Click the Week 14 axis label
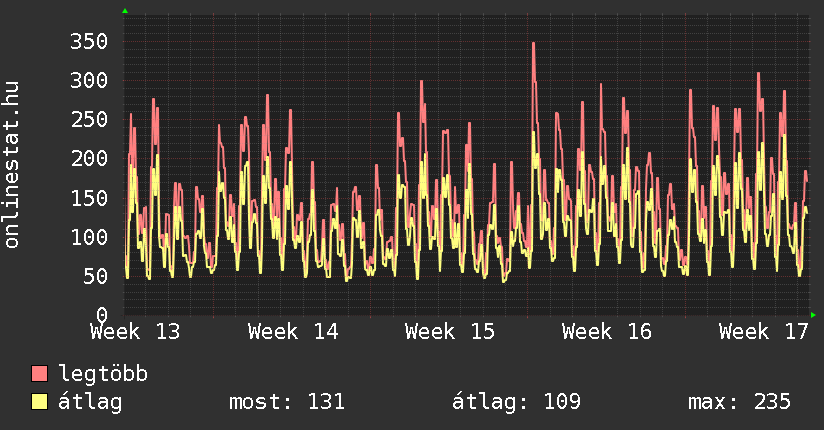The height and width of the screenshot is (430, 824). (x=293, y=331)
